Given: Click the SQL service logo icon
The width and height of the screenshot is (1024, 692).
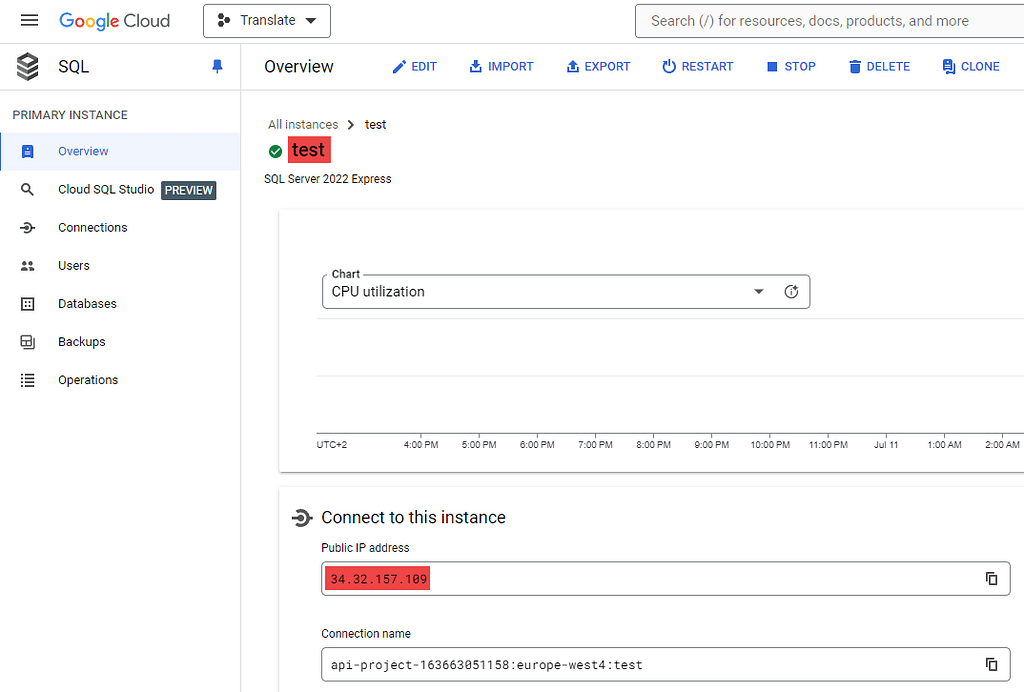Looking at the screenshot, I should 27,66.
